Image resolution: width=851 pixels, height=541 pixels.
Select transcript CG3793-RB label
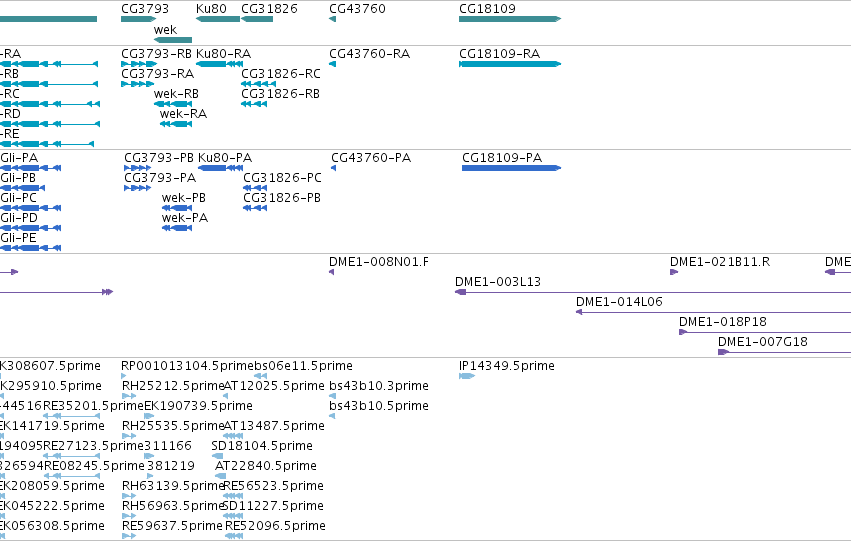pos(156,54)
